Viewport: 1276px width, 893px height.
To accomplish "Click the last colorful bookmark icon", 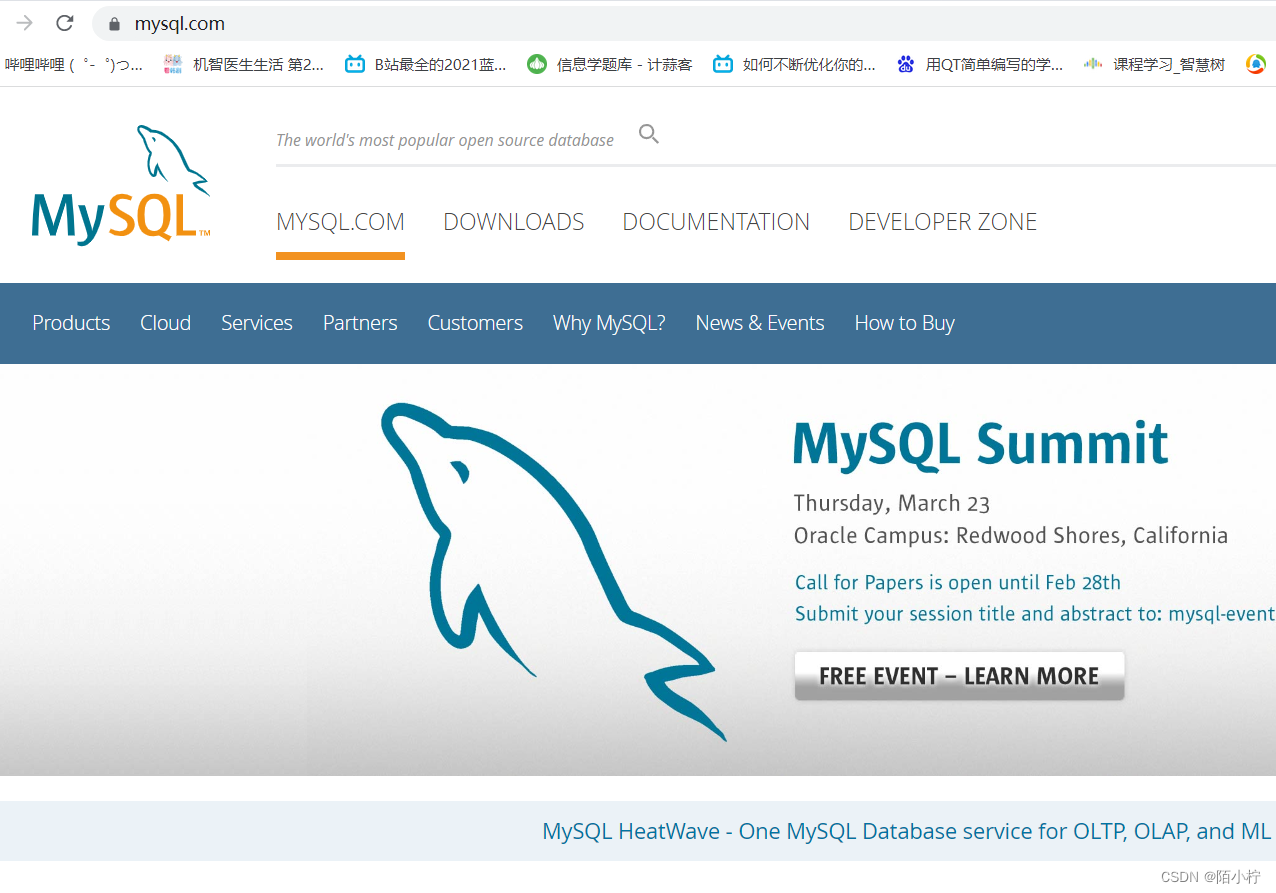I will (x=1256, y=64).
